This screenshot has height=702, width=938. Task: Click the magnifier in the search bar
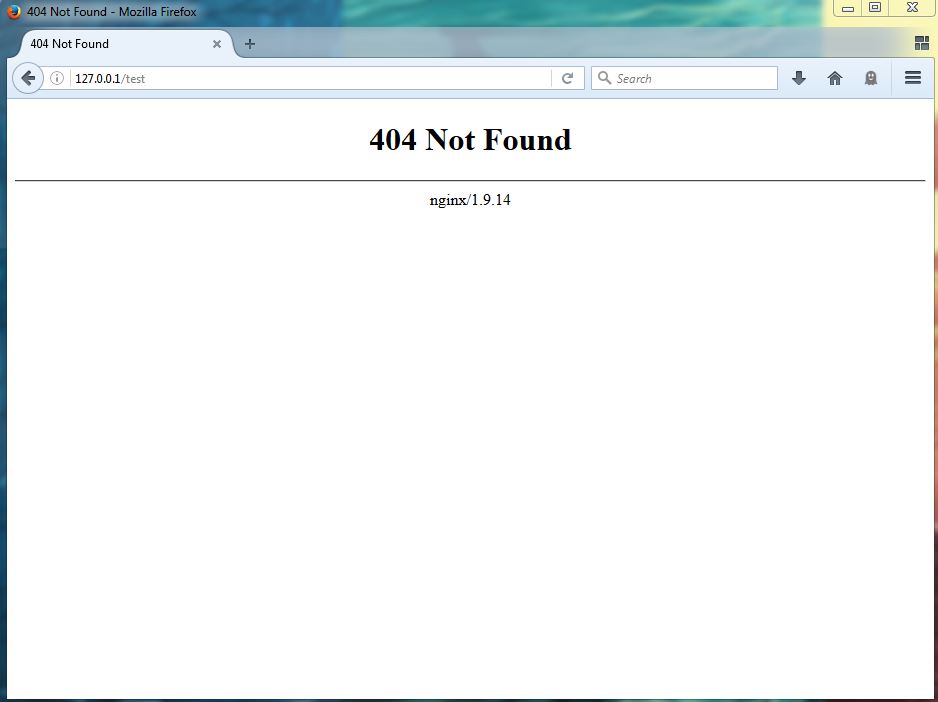click(x=604, y=77)
